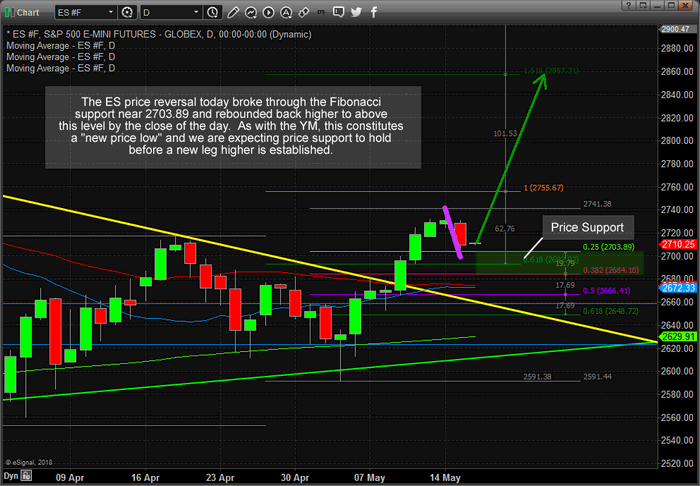The height and width of the screenshot is (486, 700).
Task: Click the third Moving Average legend entry
Action: click(60, 68)
